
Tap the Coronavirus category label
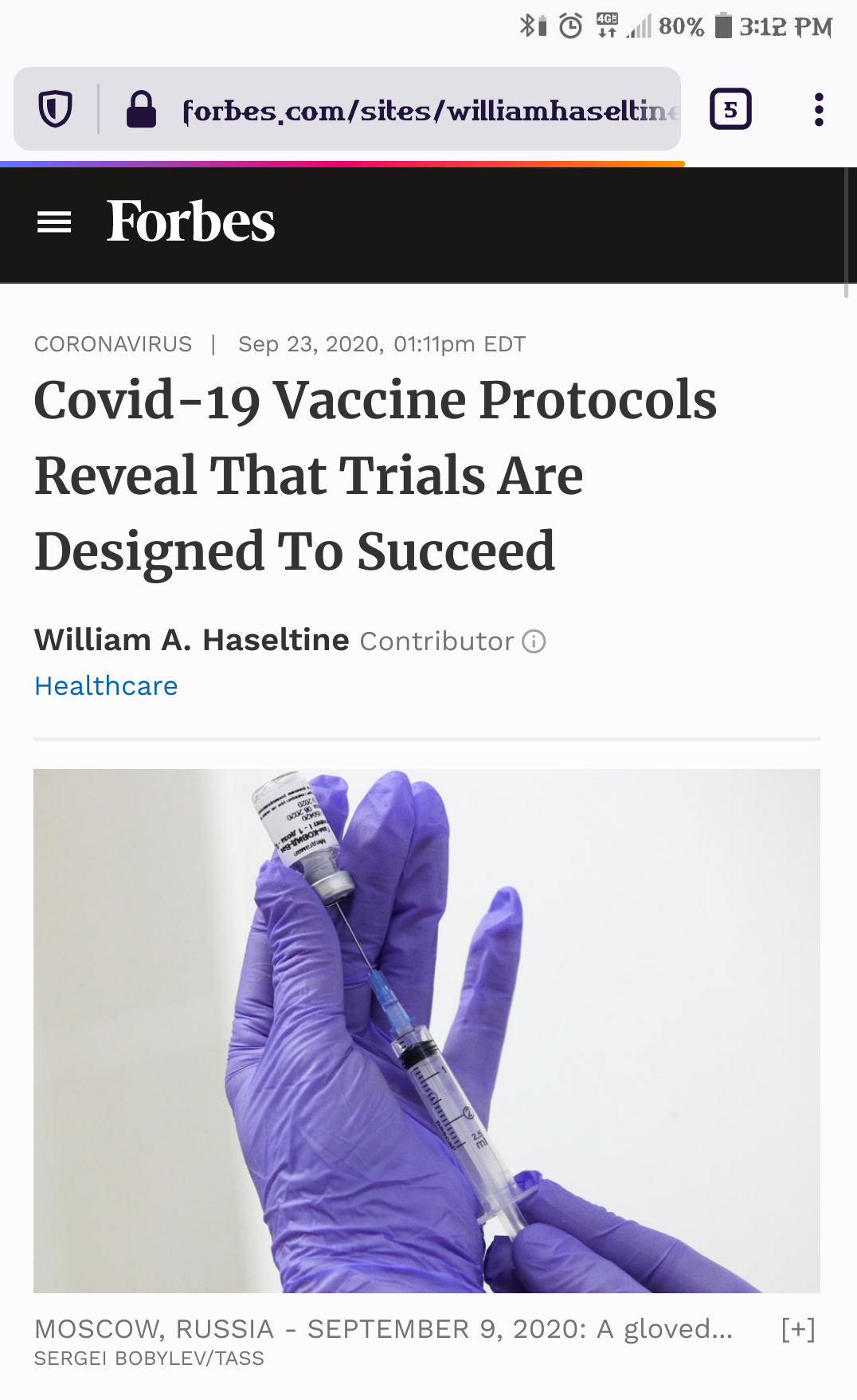click(x=113, y=344)
